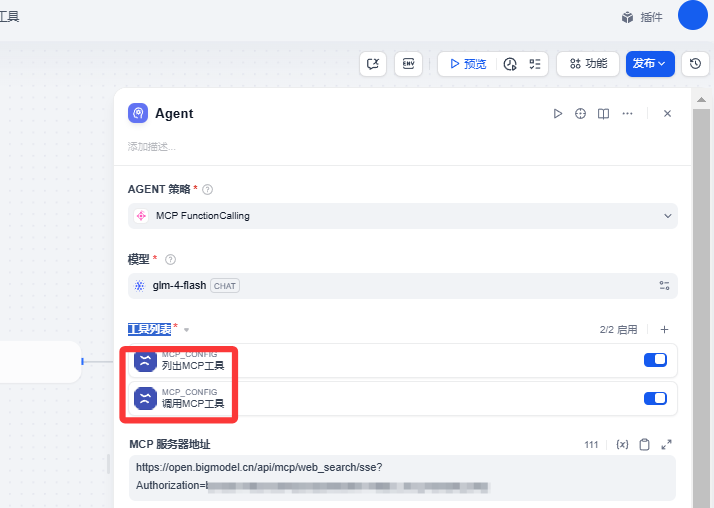Click the 预览 preview button

468,64
